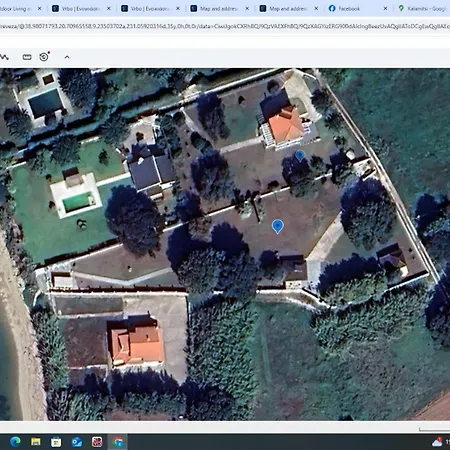Screen dimensions: 450x450
Task: Click the lower blue placemark pin
Action: coord(278,227)
